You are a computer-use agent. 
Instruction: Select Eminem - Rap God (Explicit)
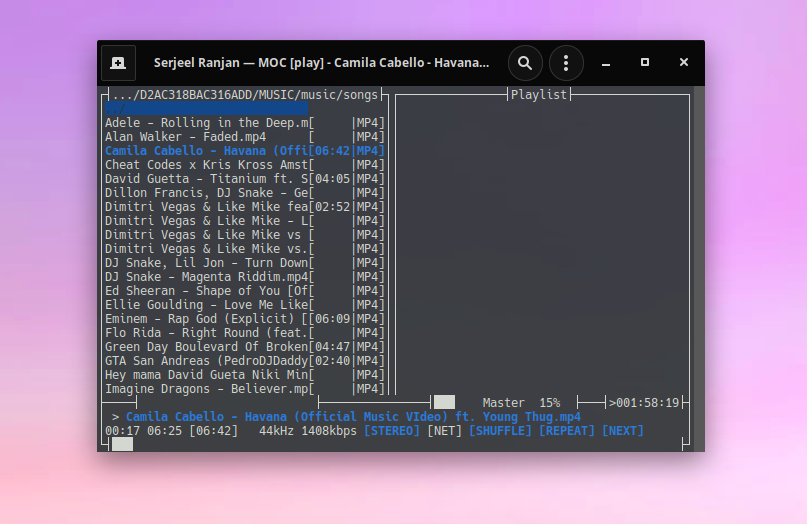point(244,319)
